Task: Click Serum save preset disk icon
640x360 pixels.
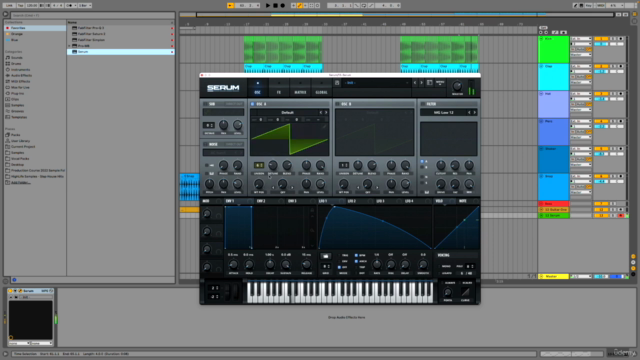Action: coord(337,83)
